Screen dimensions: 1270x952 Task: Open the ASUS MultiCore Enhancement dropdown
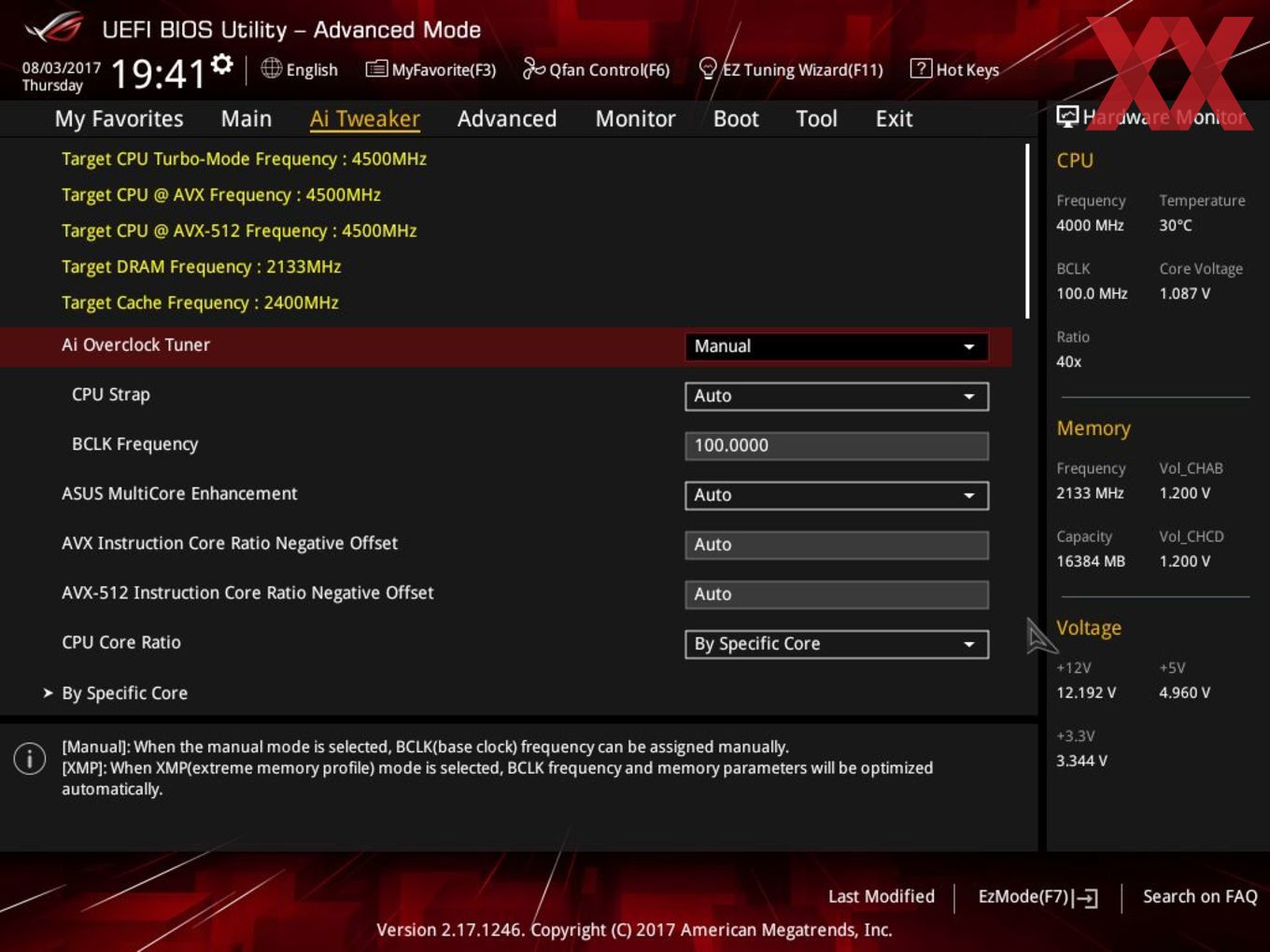pyautogui.click(x=836, y=495)
